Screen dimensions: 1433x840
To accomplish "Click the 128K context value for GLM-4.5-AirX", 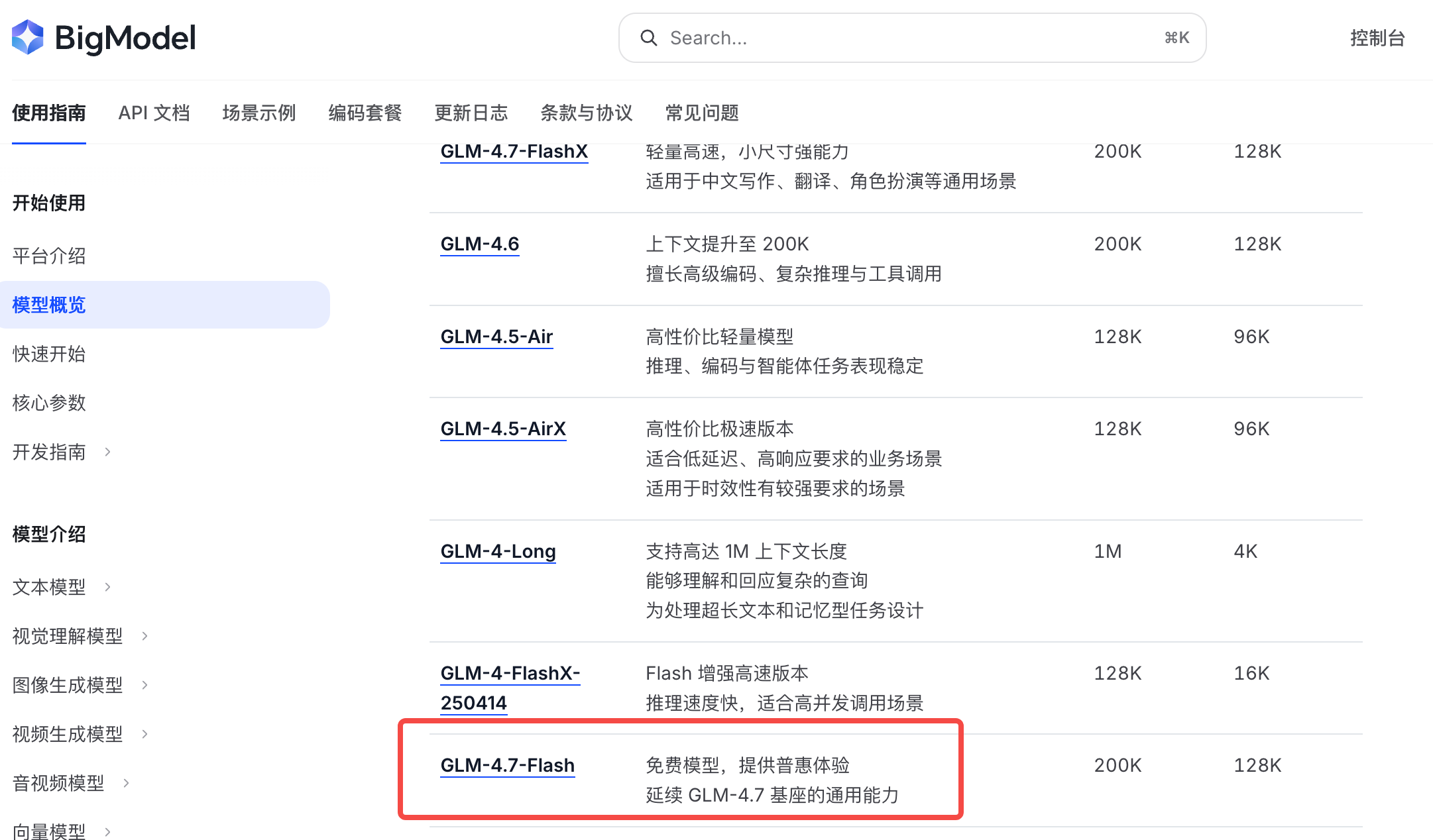I will point(1118,429).
